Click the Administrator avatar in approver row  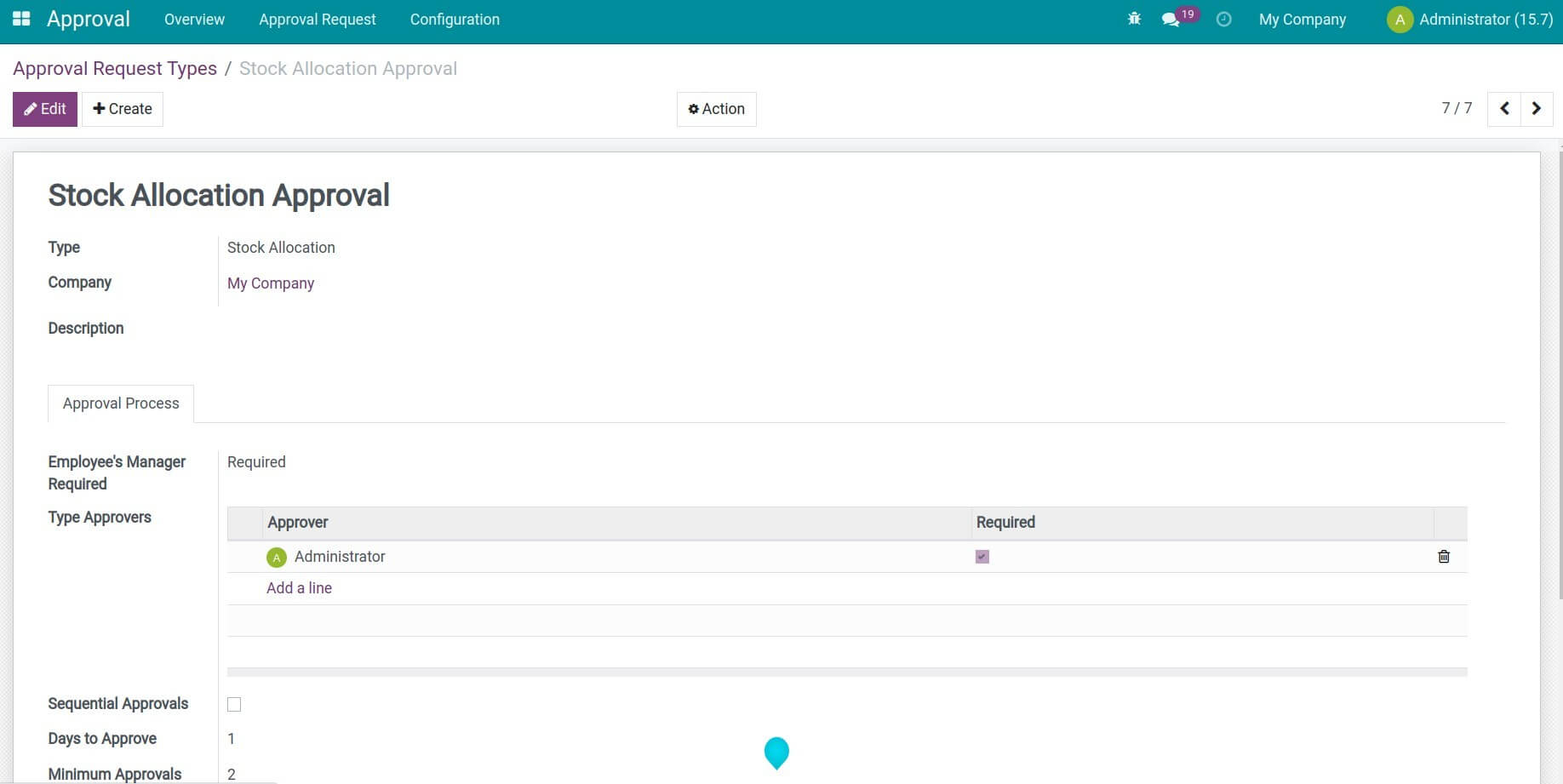[277, 558]
